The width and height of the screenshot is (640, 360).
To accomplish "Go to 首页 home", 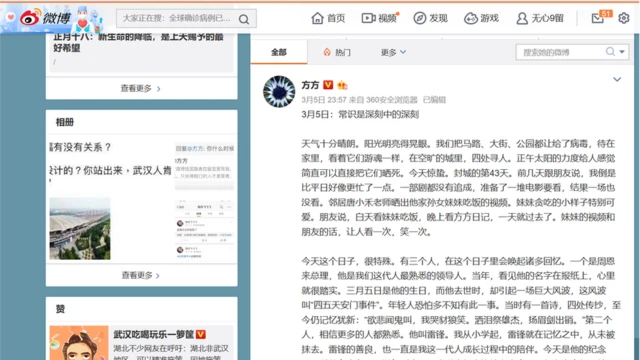I will click(328, 18).
